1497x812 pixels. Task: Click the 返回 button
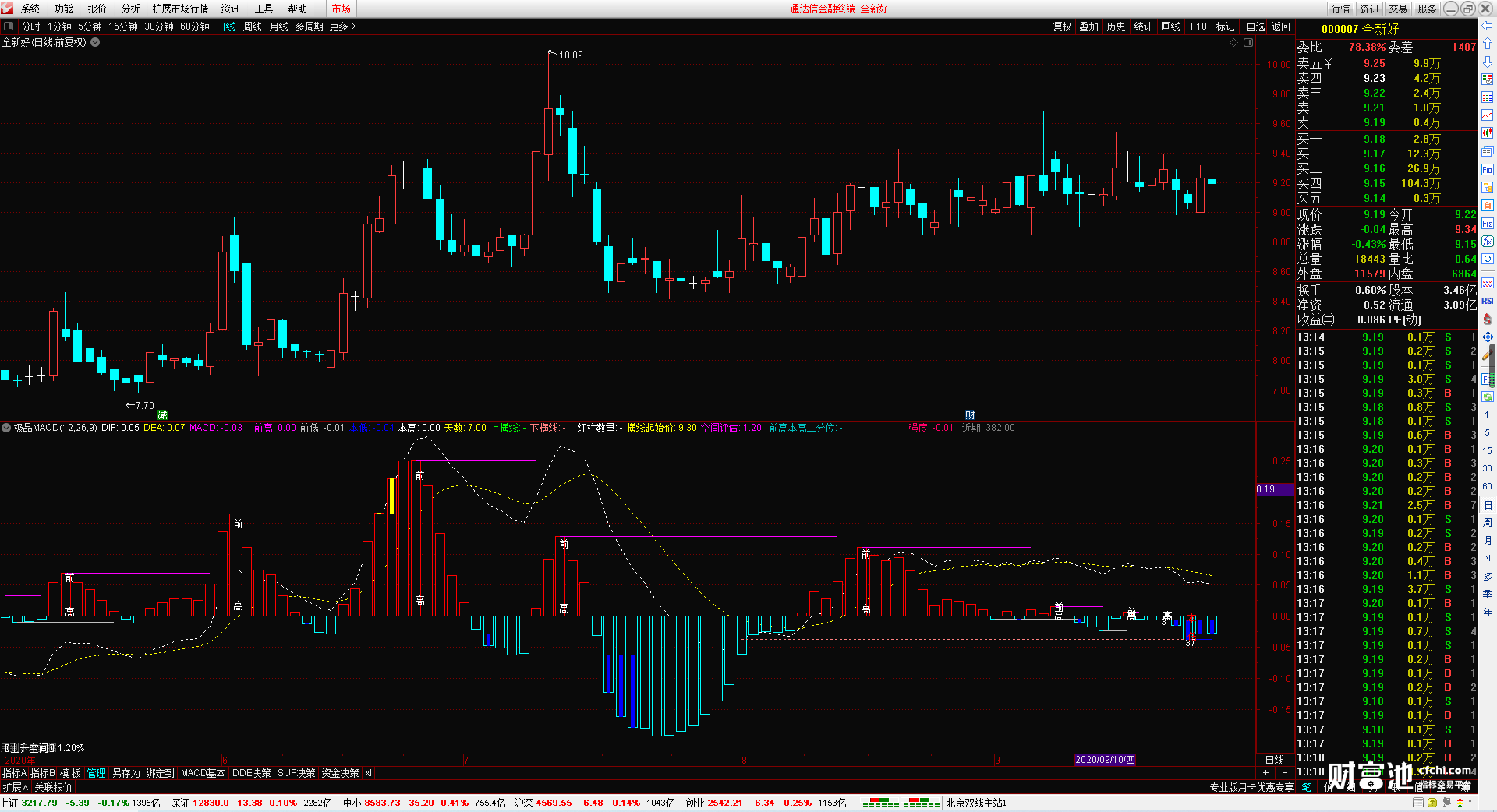pos(1281,26)
